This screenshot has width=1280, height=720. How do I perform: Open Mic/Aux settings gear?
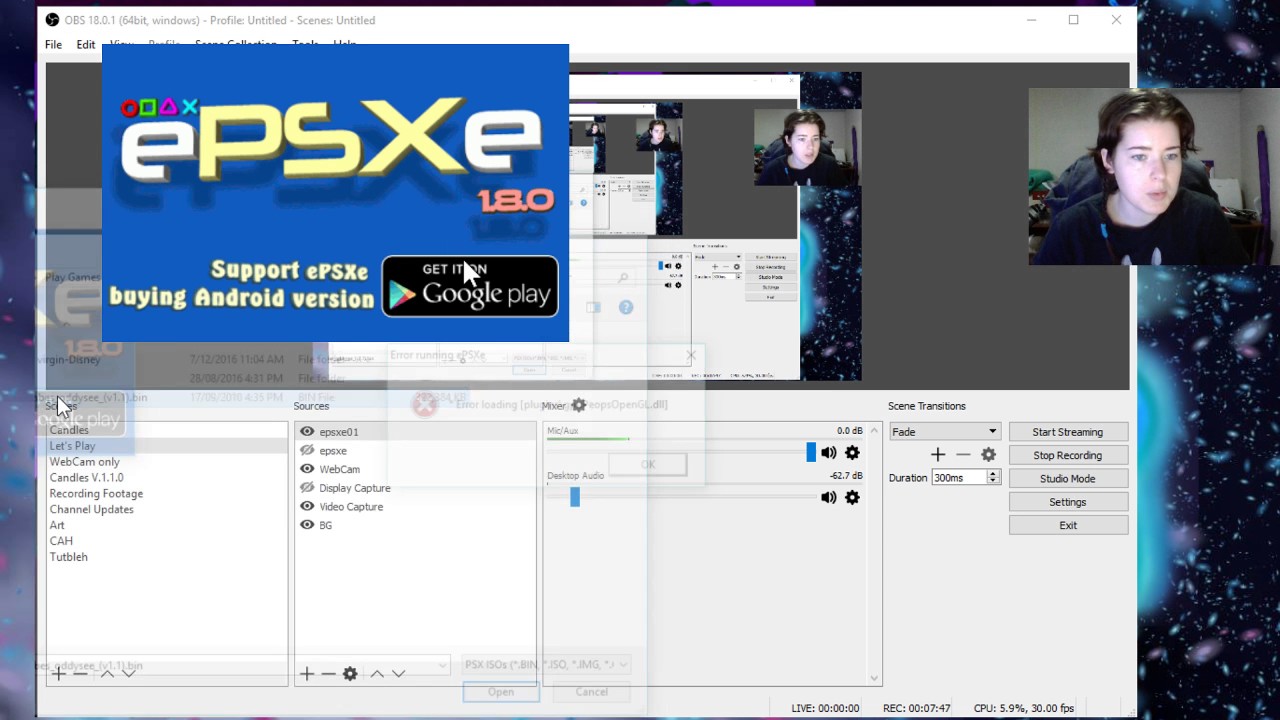pyautogui.click(x=852, y=453)
